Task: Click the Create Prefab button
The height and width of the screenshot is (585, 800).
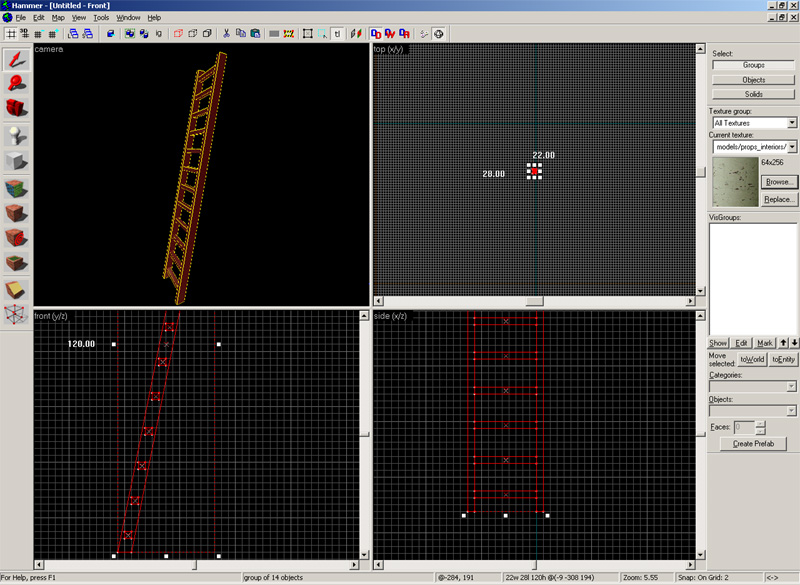Action: (x=753, y=443)
